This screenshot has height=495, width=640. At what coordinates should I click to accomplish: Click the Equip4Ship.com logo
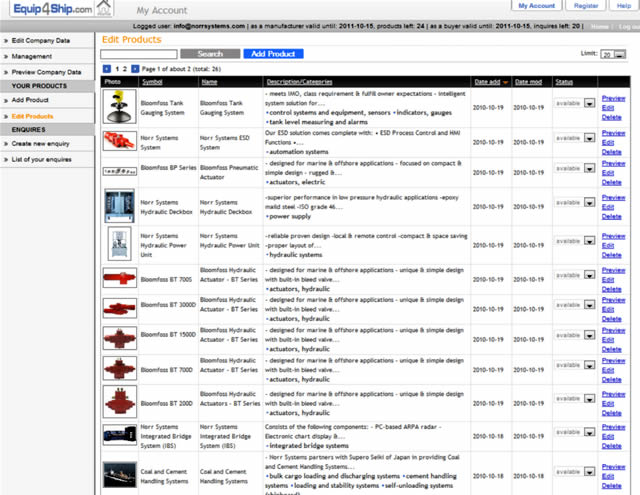pos(47,9)
